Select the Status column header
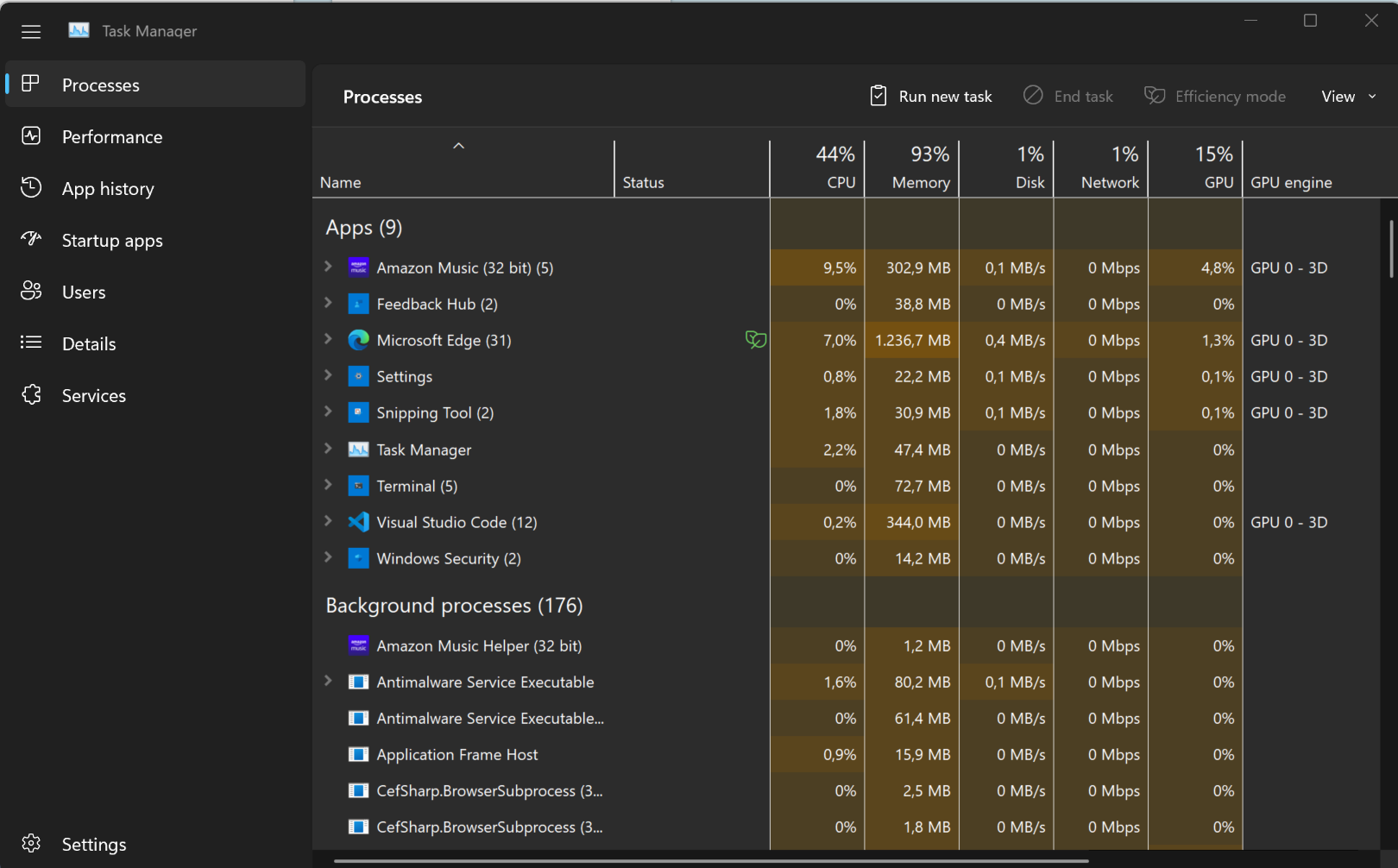The image size is (1398, 868). click(692, 168)
